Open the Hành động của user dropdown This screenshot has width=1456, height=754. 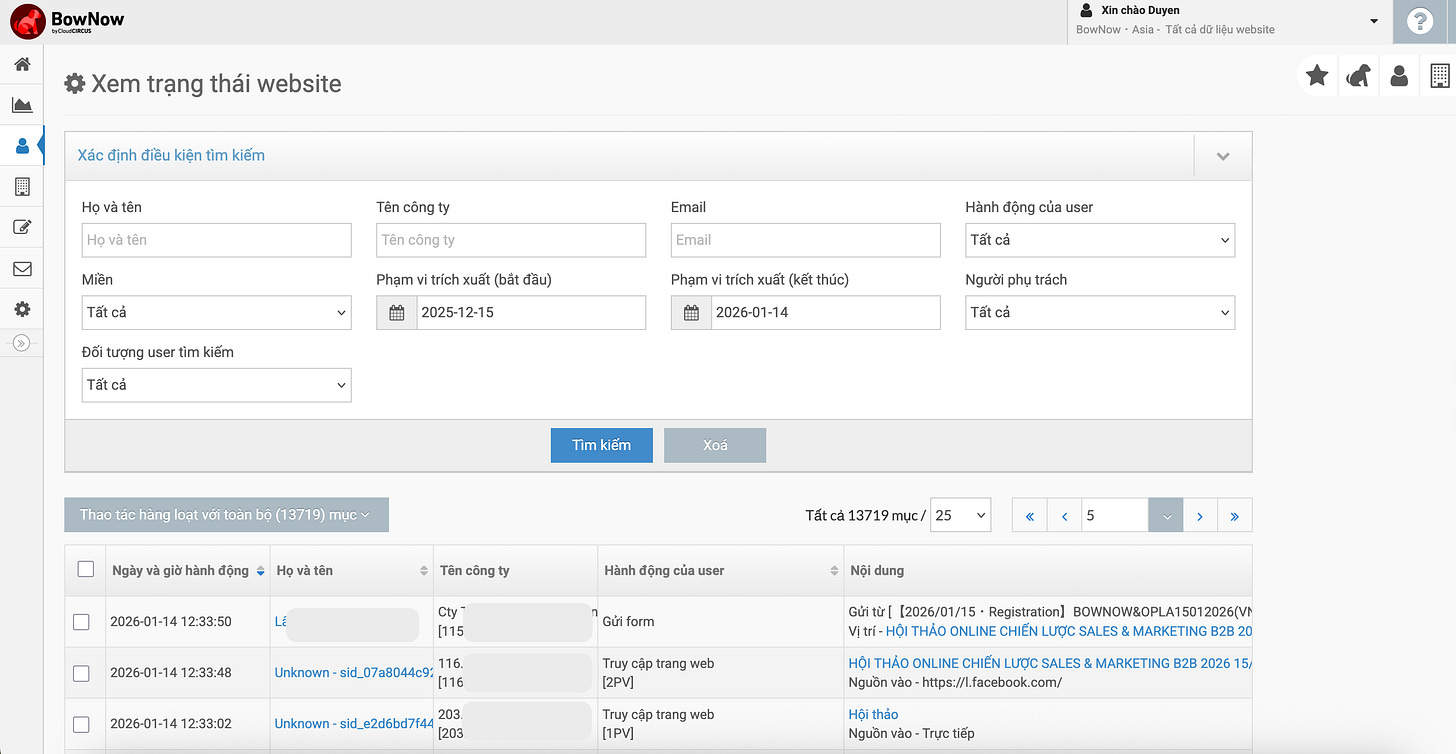[1100, 240]
